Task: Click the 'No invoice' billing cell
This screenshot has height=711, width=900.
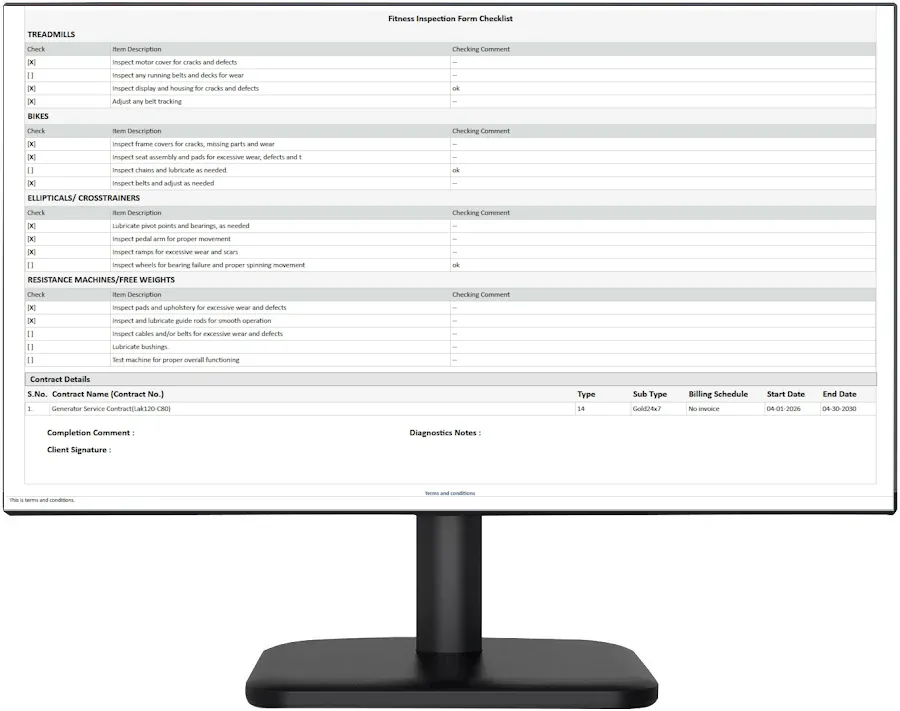Action: pos(704,409)
